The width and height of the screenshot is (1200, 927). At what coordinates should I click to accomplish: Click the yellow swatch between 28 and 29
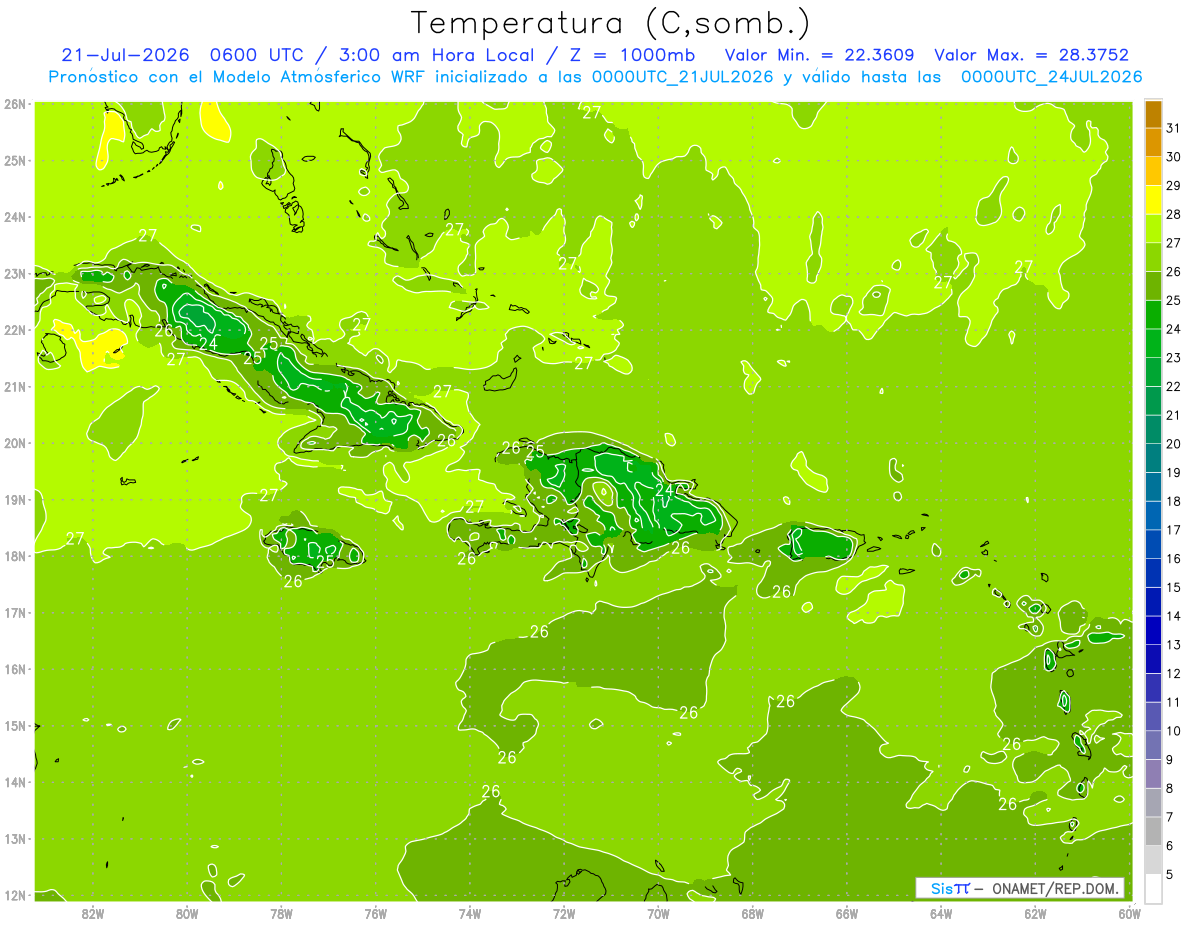[1153, 201]
